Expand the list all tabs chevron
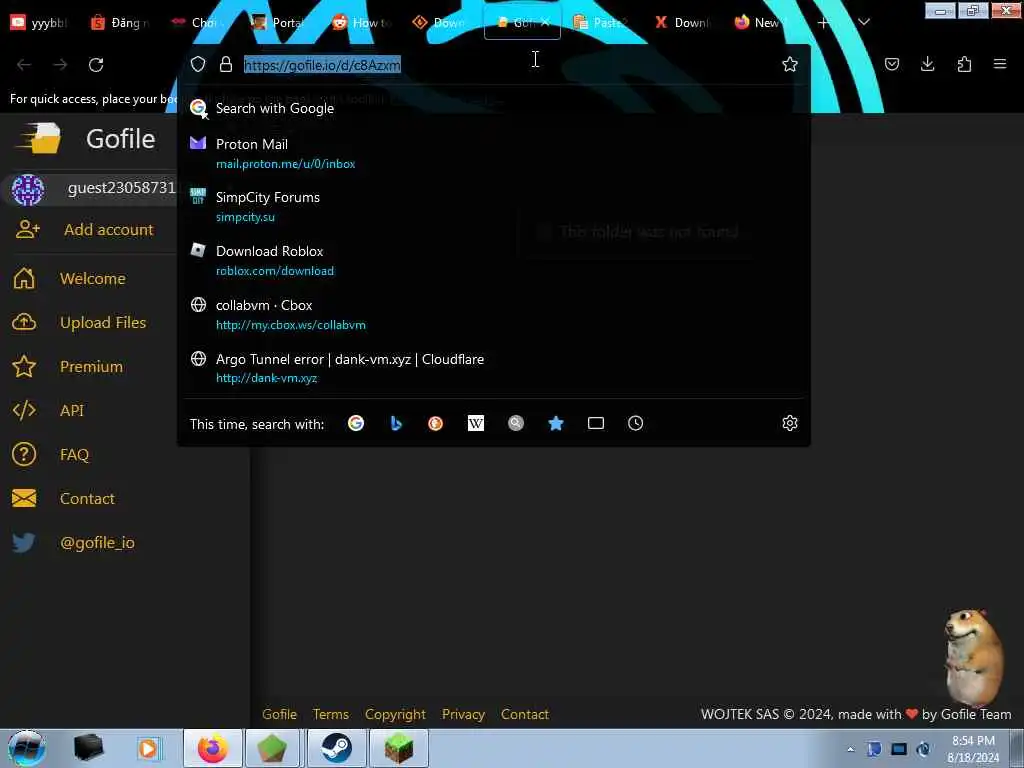Viewport: 1024px width, 768px height. (863, 23)
